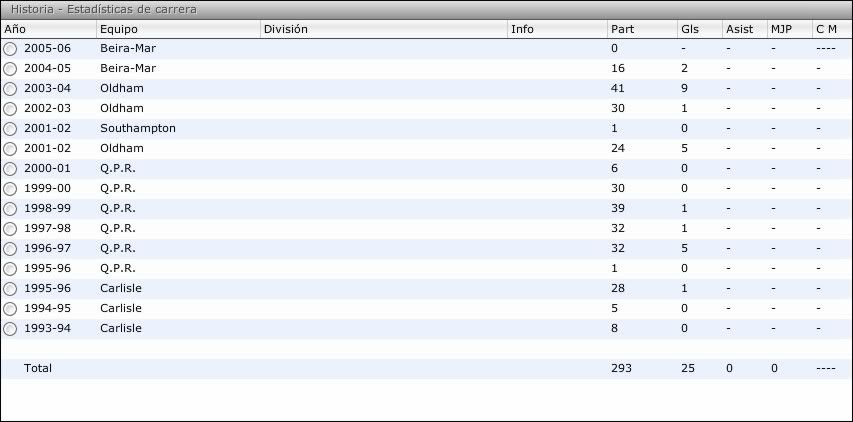853x422 pixels.
Task: Sort by the Part column header
Action: click(x=642, y=29)
